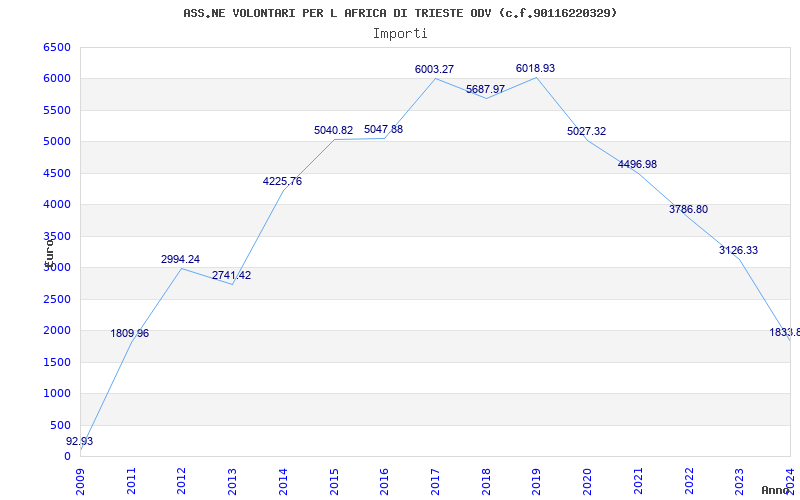Select the 3126.33 data label
Image resolution: width=800 pixels, height=500 pixels.
pos(738,251)
